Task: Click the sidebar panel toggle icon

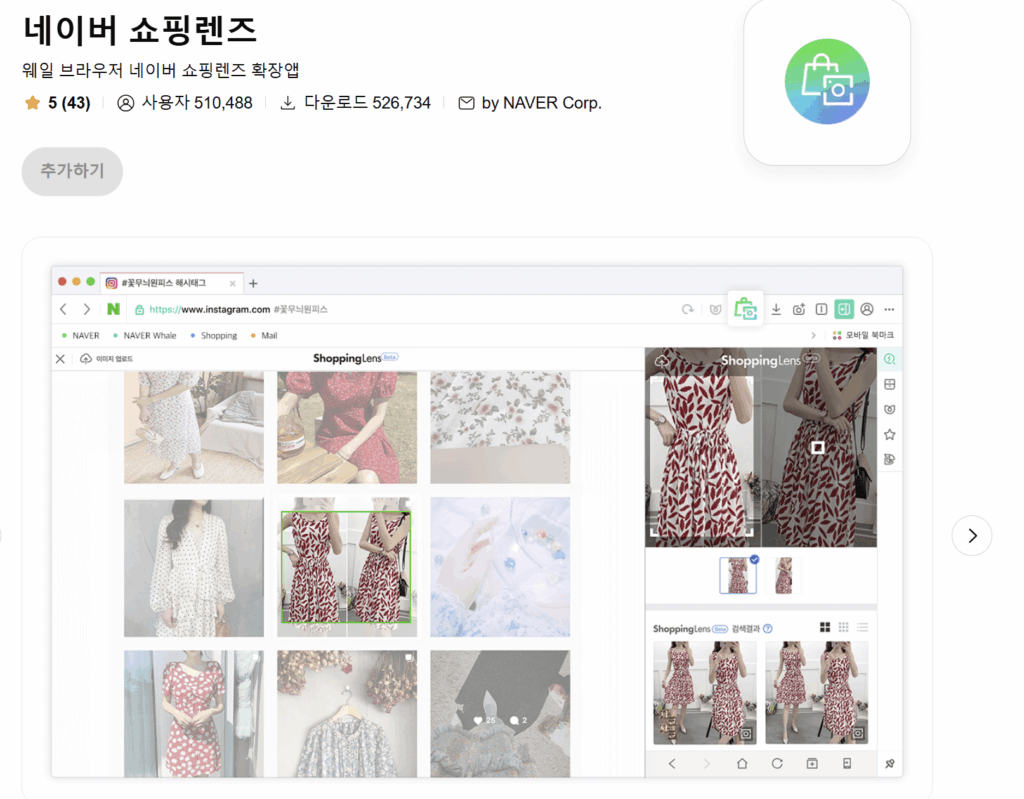Action: tap(844, 309)
